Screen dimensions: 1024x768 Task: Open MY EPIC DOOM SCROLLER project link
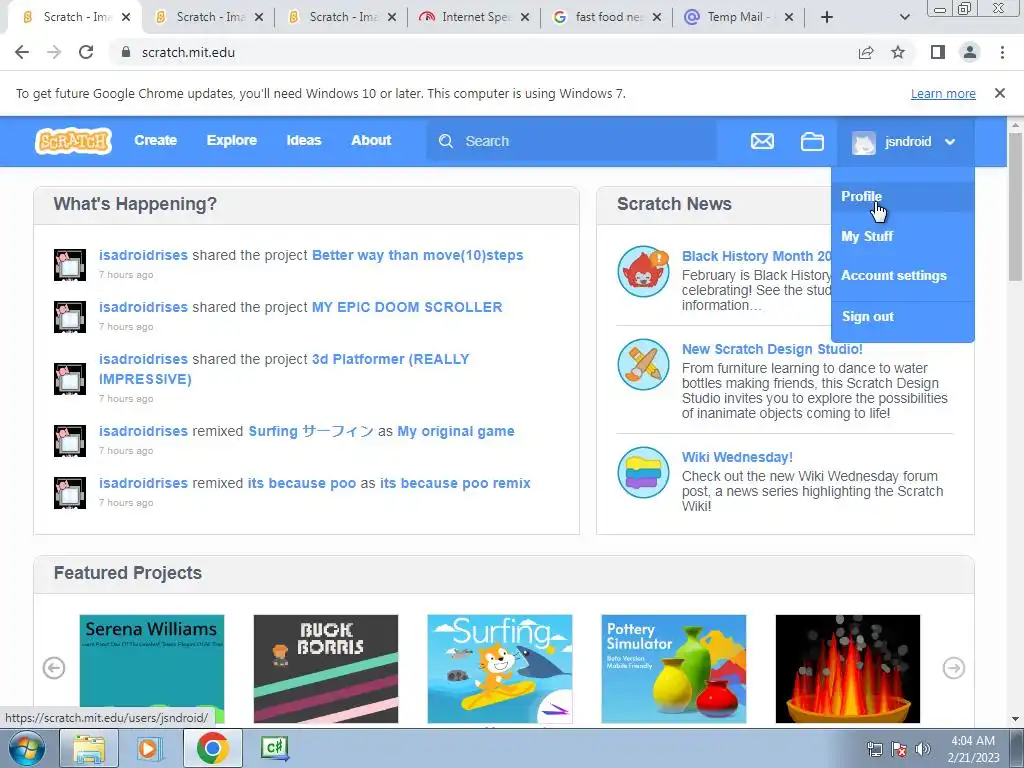[x=407, y=307]
